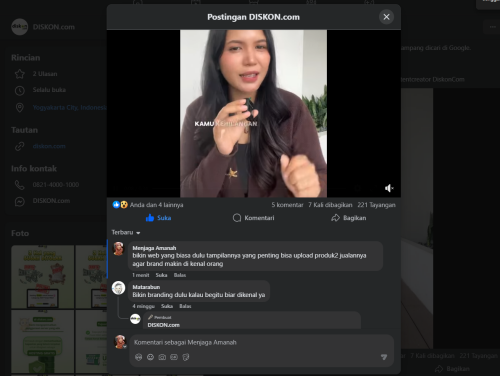Open the Yogyakarta City, Indonesia location link
The width and height of the screenshot is (500, 376).
pos(69,107)
